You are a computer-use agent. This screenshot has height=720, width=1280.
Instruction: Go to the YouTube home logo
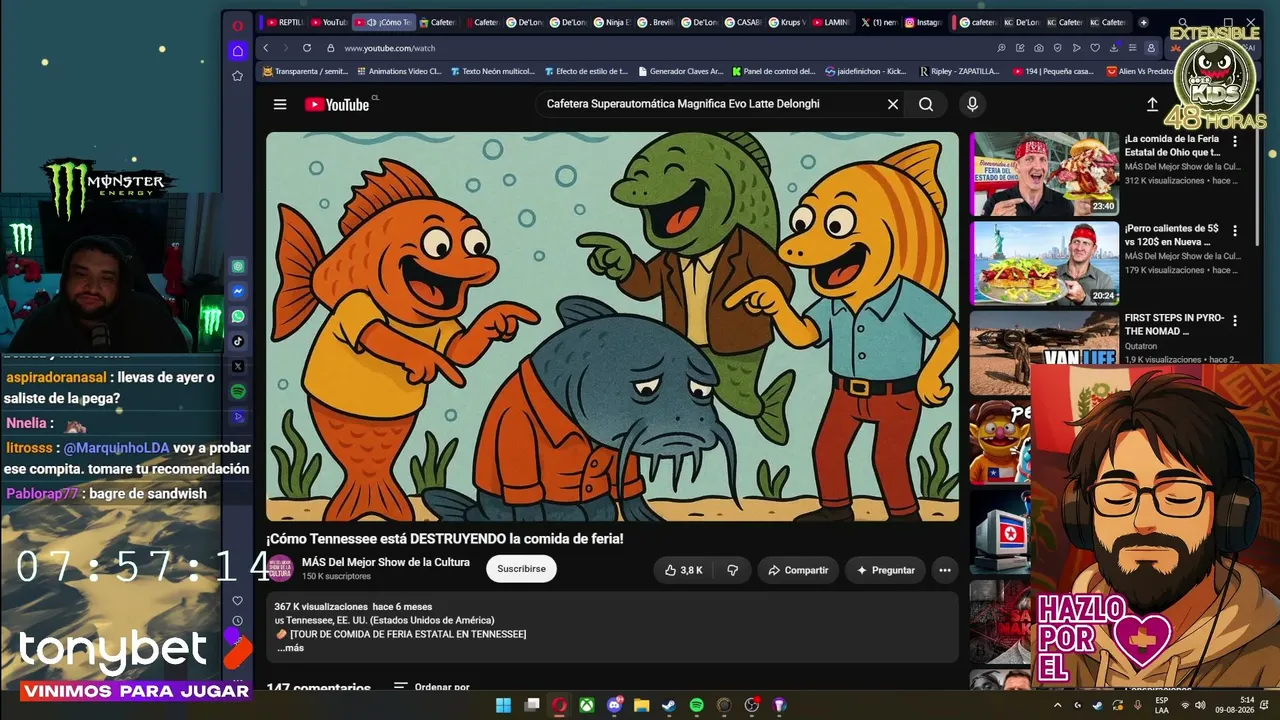tap(337, 104)
